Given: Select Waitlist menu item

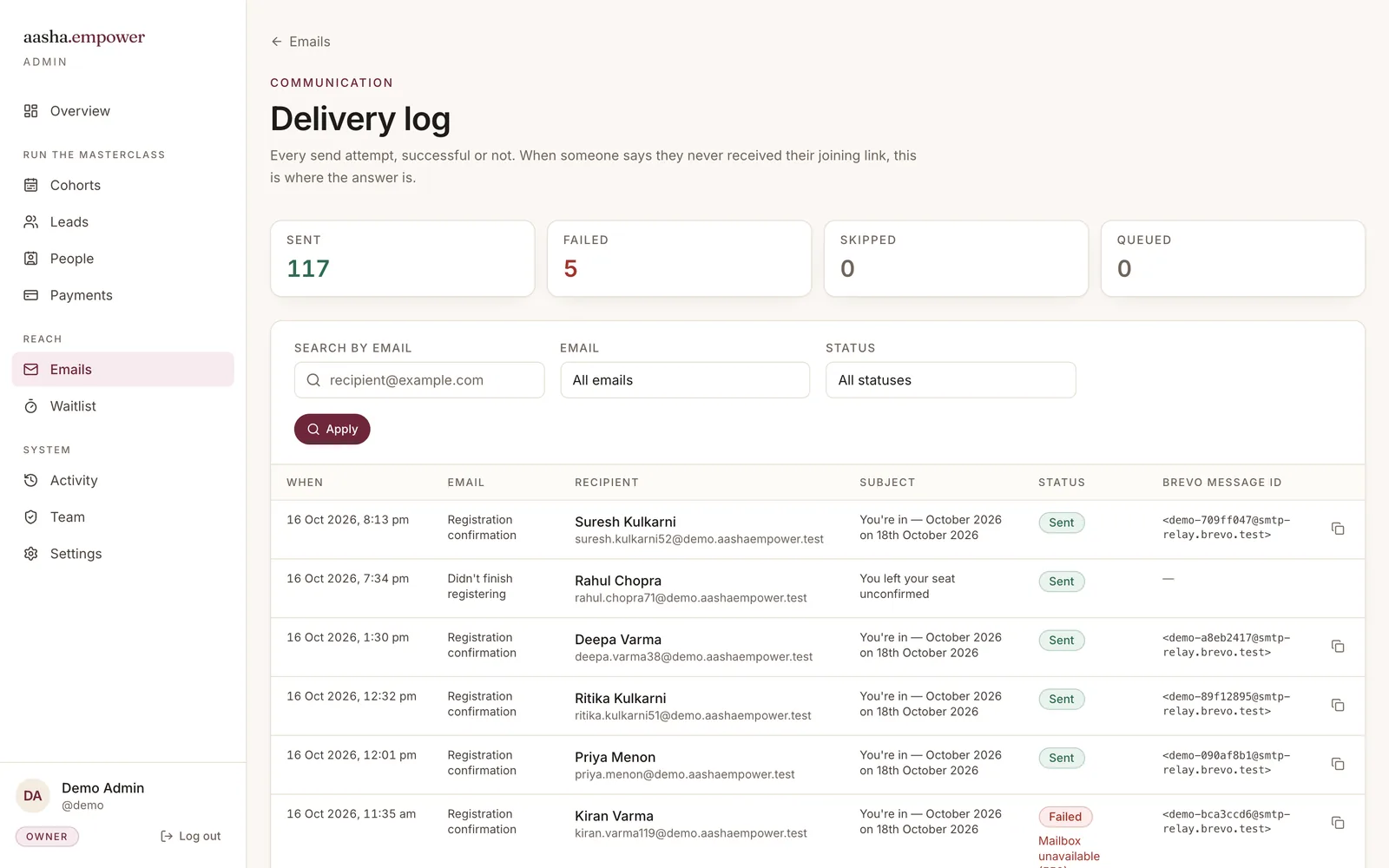Looking at the screenshot, I should click(x=123, y=406).
